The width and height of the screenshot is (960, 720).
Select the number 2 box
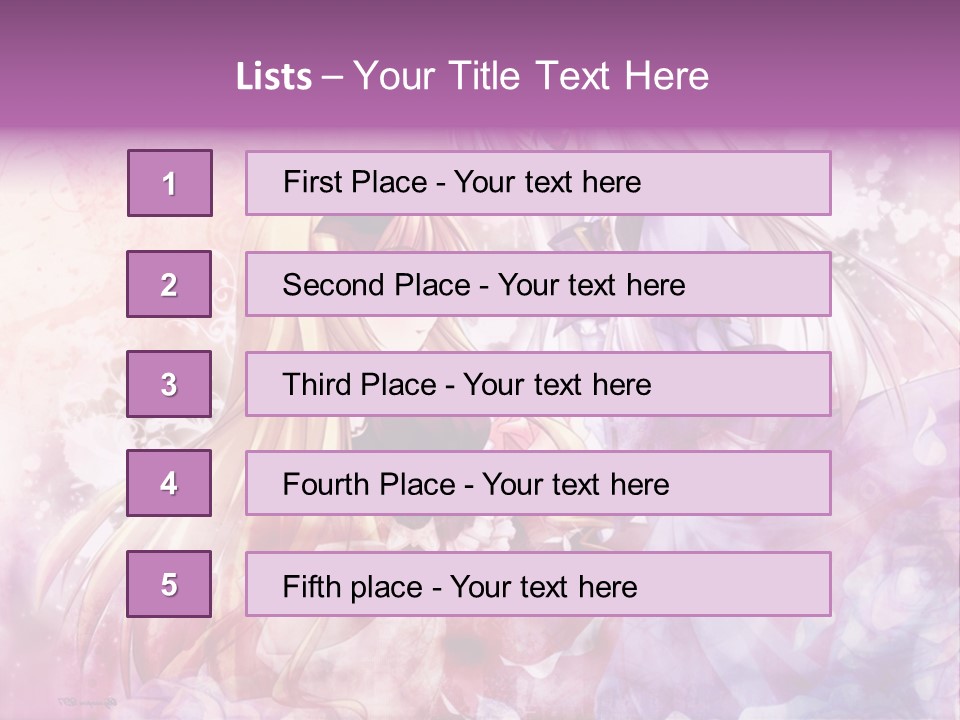tap(169, 284)
